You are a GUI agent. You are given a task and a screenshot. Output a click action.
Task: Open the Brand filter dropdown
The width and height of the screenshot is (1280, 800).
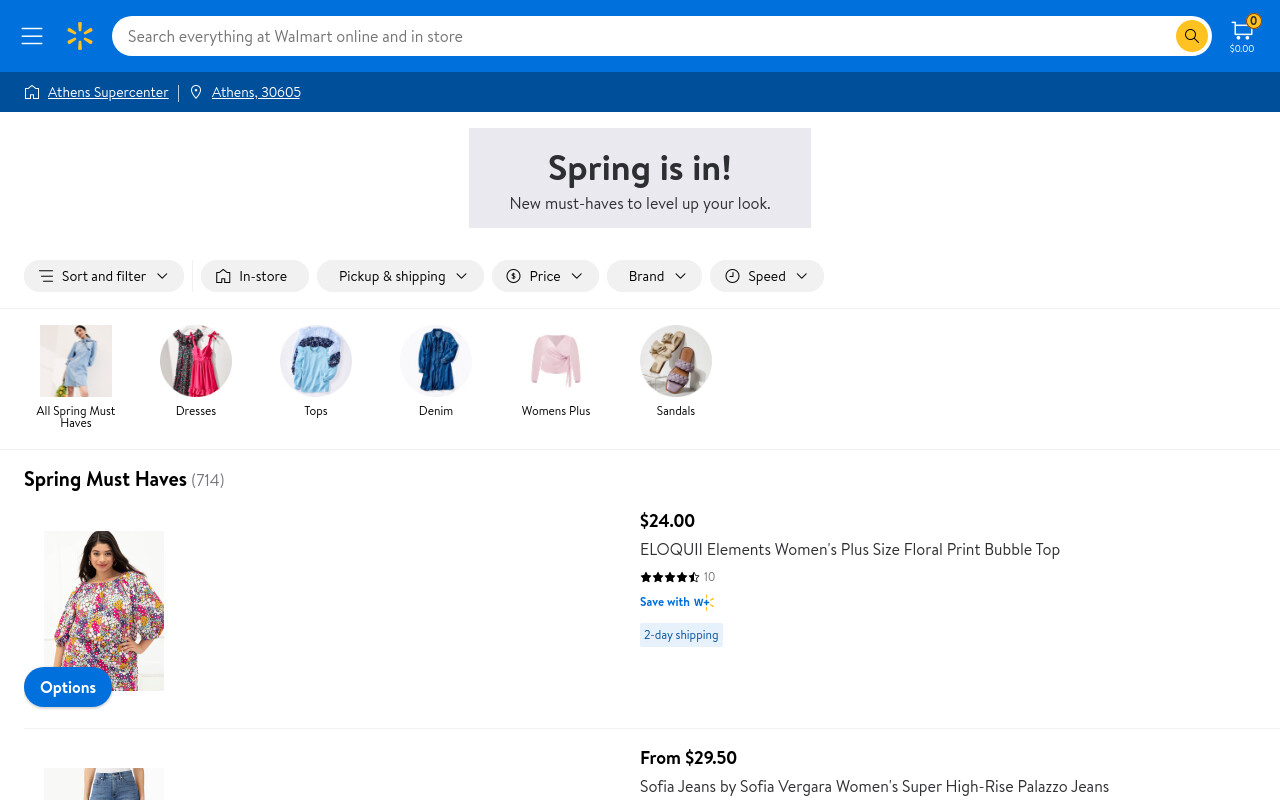tap(654, 276)
